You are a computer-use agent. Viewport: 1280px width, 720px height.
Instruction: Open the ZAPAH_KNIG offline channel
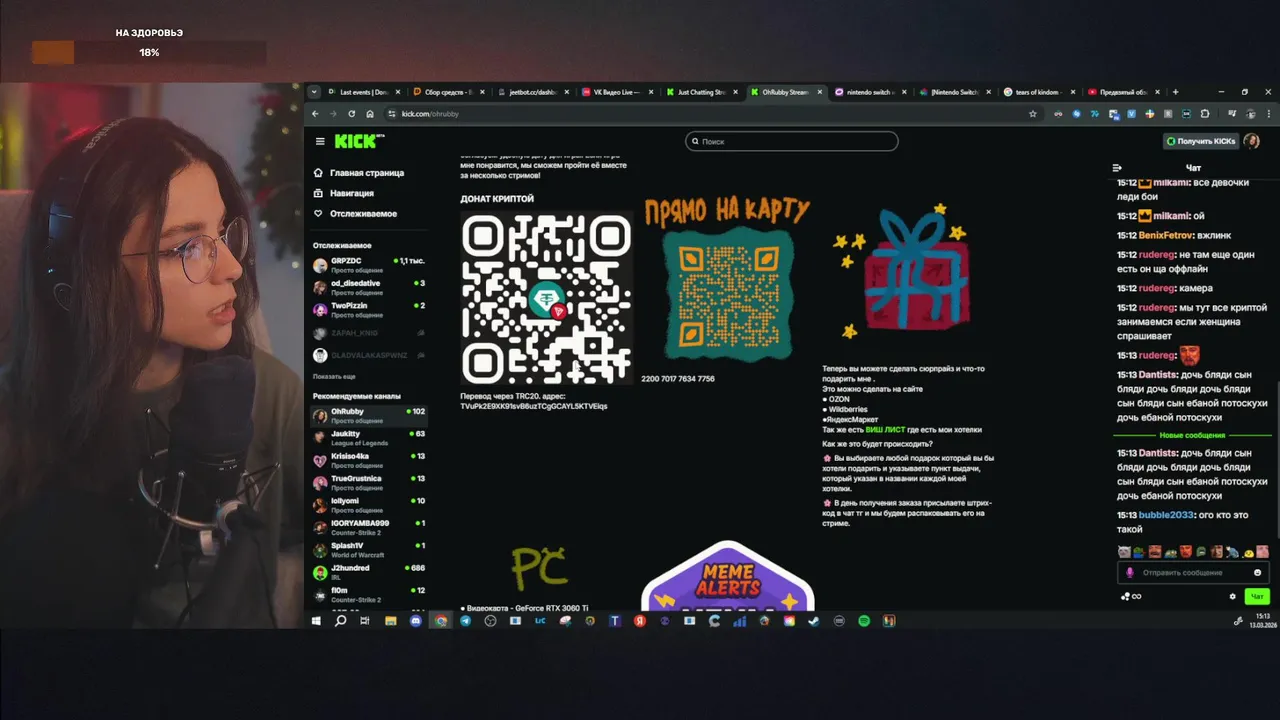tap(368, 333)
